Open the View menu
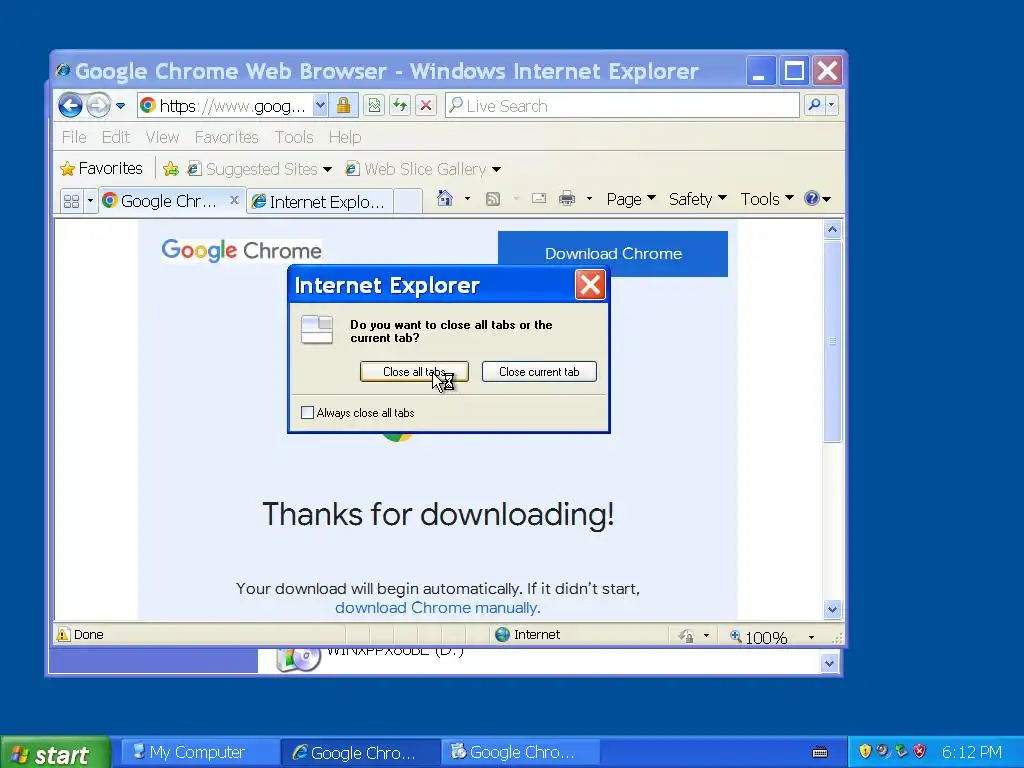Image resolution: width=1024 pixels, height=768 pixels. 162,137
